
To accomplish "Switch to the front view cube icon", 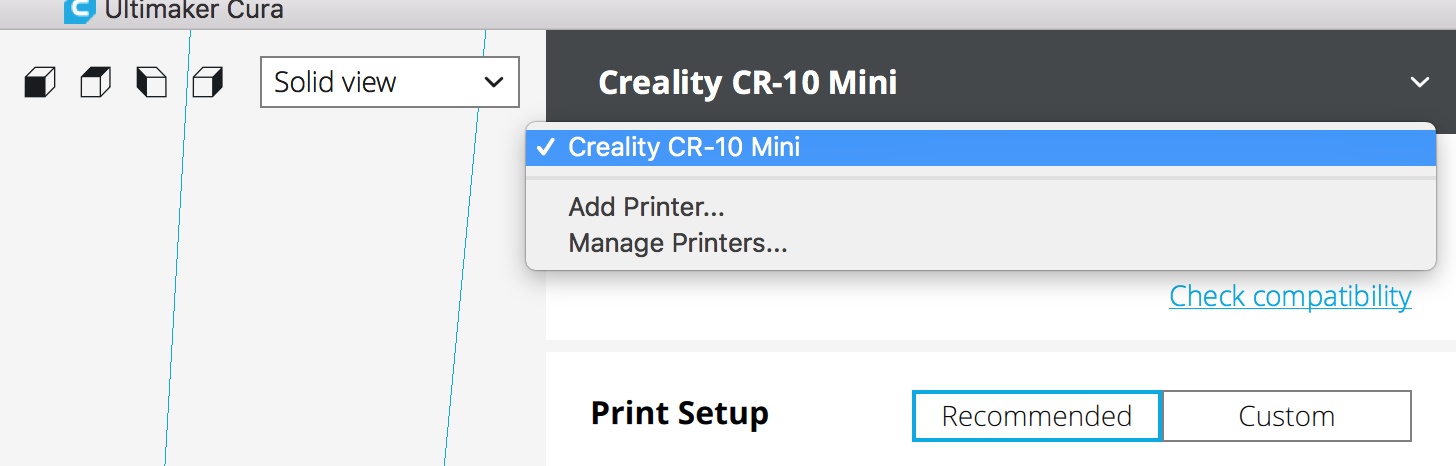I will 40,82.
